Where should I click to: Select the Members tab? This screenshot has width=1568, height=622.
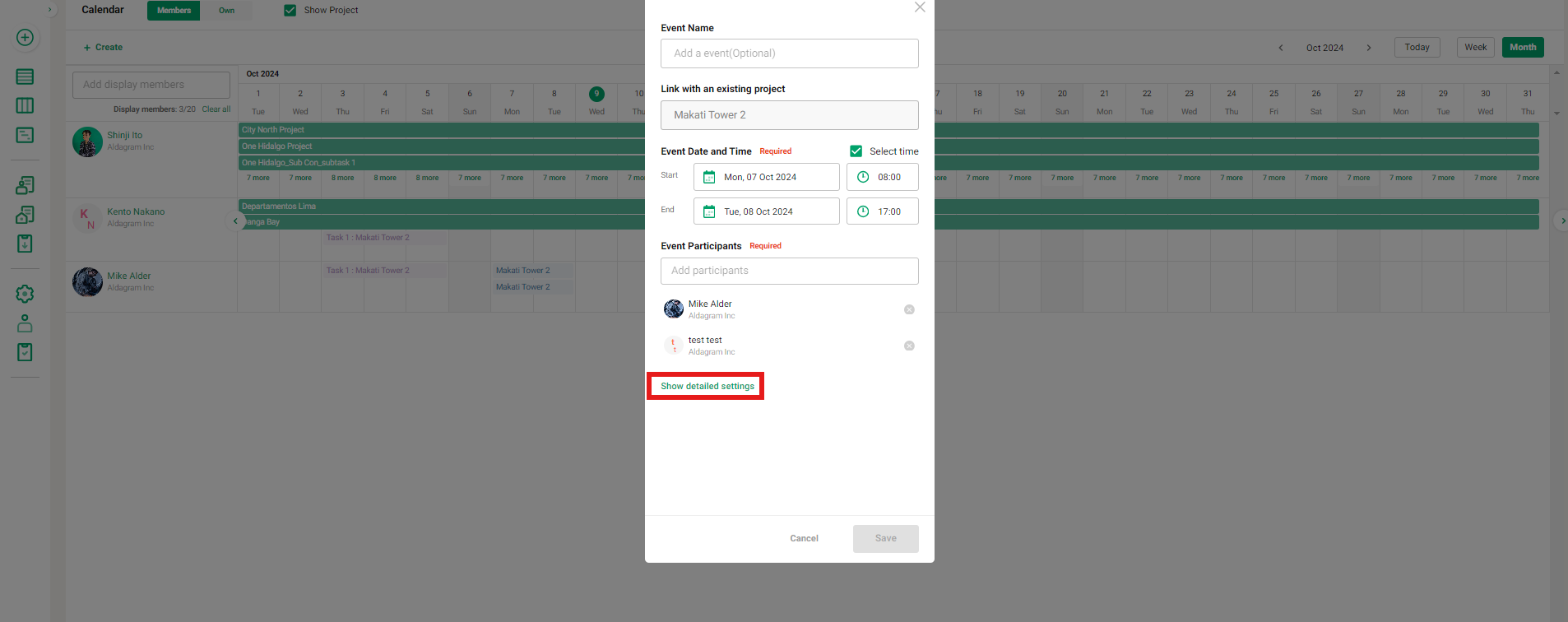(x=174, y=11)
